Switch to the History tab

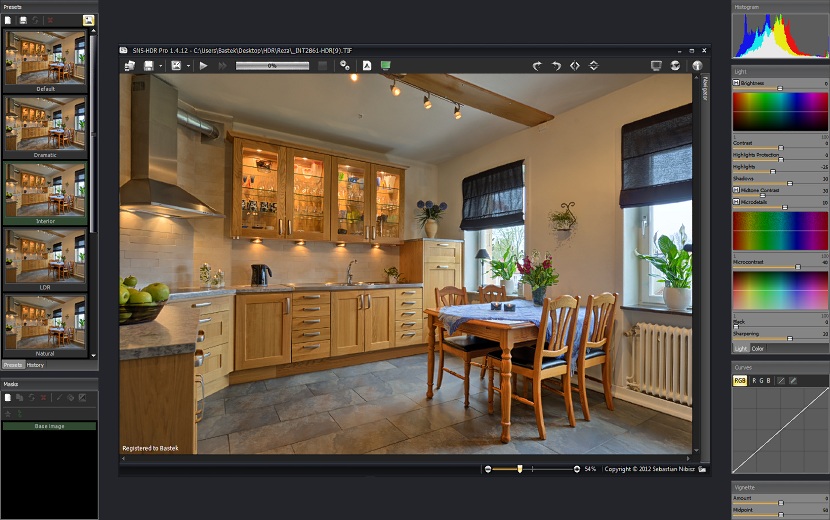pyautogui.click(x=35, y=365)
